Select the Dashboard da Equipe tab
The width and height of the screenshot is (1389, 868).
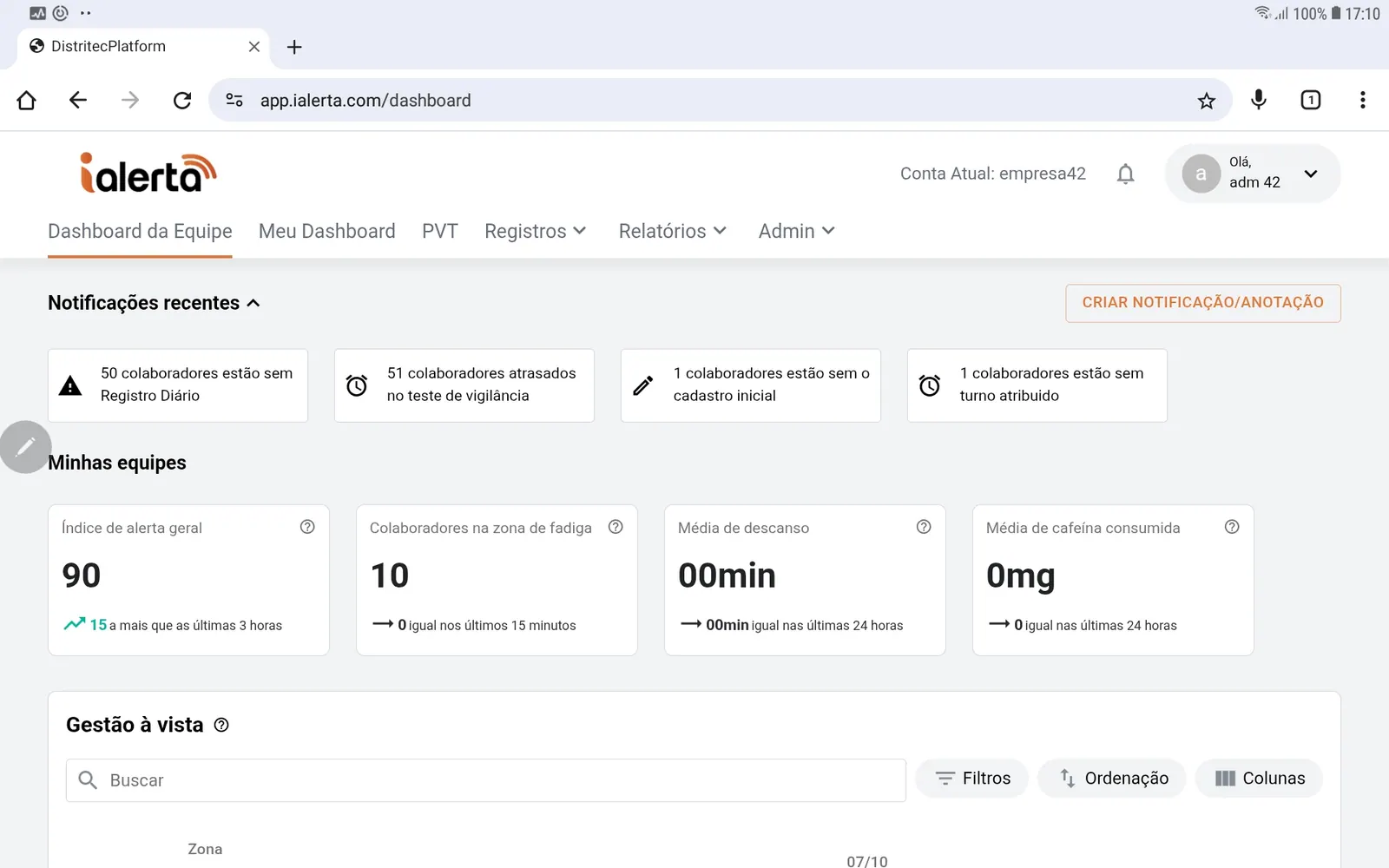point(140,231)
